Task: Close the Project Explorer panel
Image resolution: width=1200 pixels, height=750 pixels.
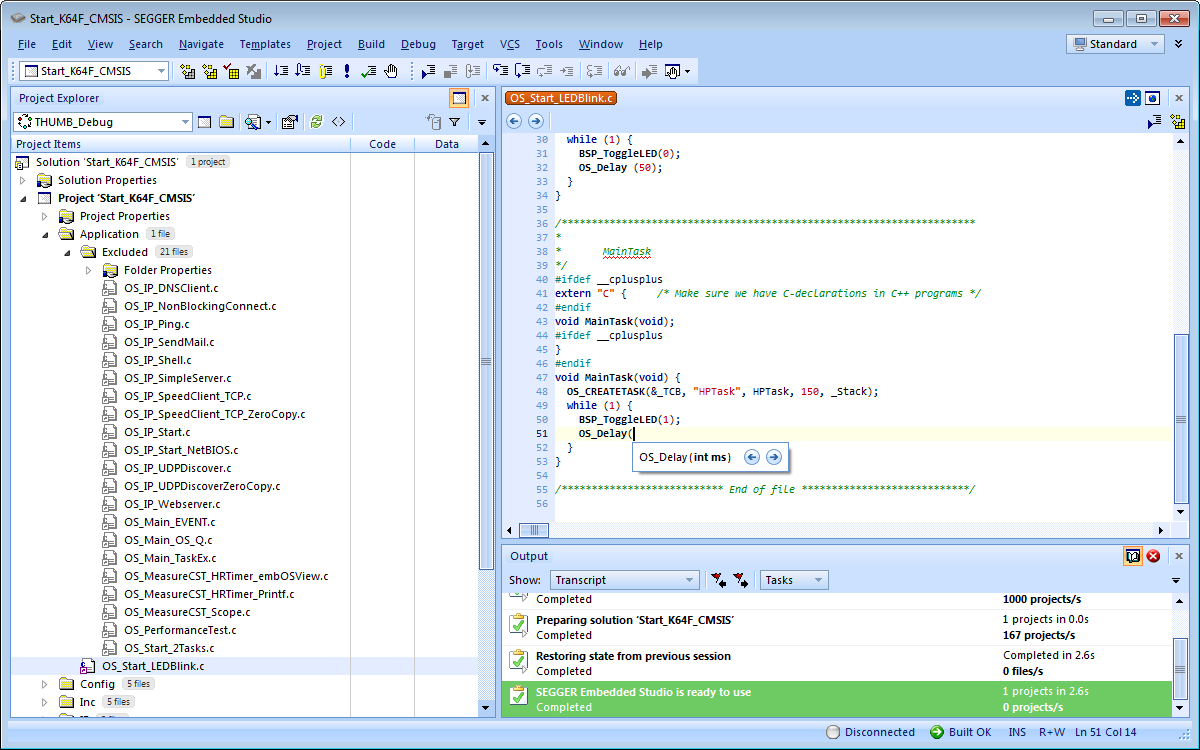Action: click(x=485, y=98)
